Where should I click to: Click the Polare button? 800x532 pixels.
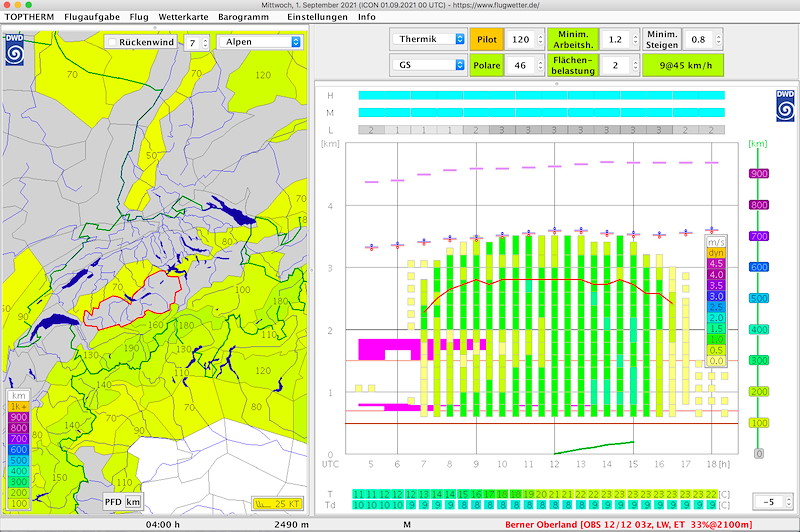pos(487,65)
